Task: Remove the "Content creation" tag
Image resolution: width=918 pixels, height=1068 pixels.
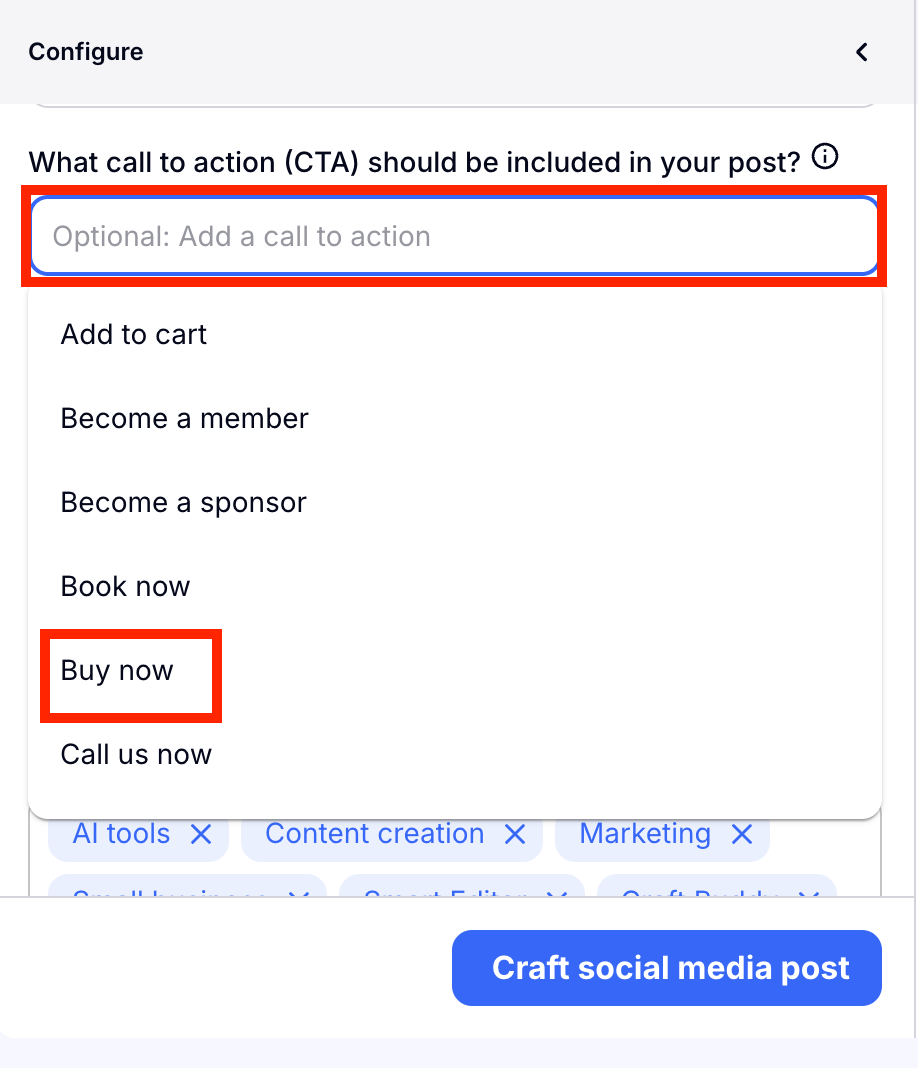Action: pyautogui.click(x=515, y=834)
